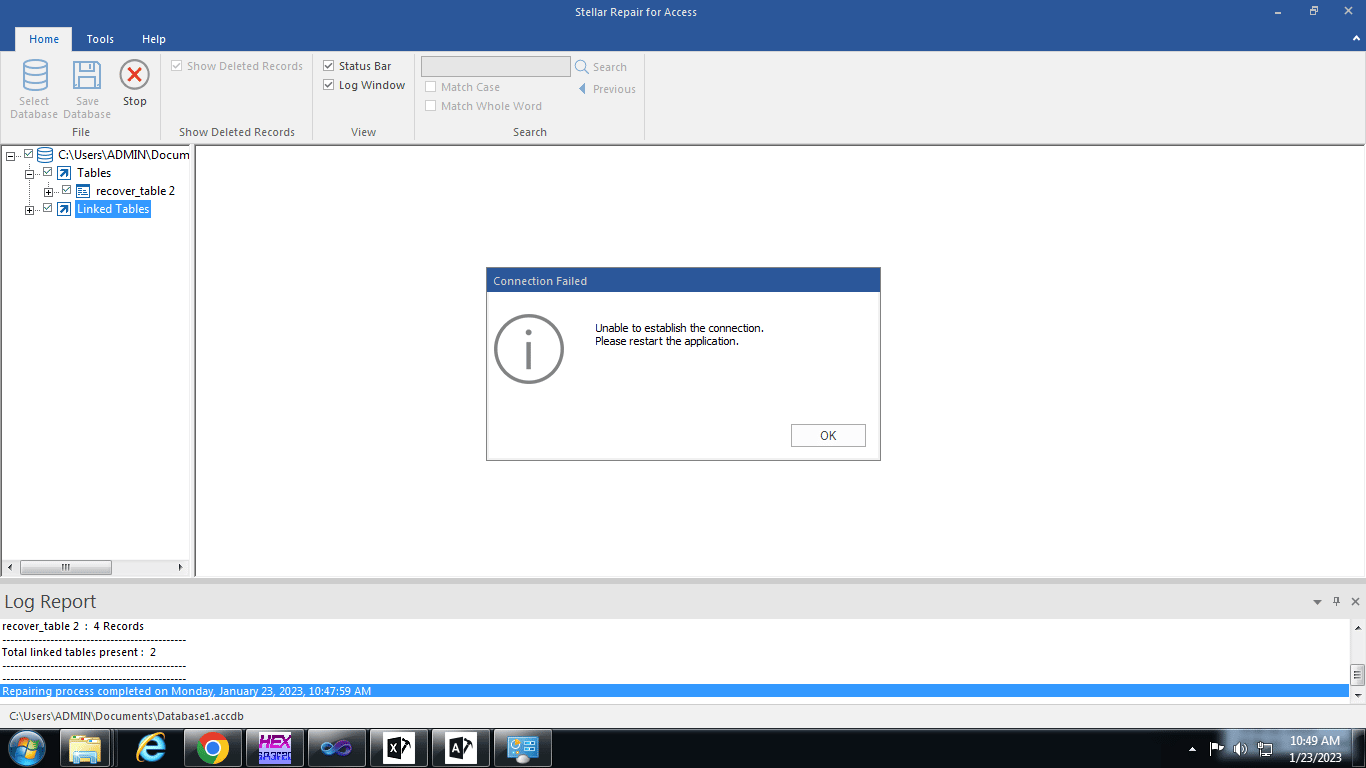Collapse the root database tree node
This screenshot has width=1366, height=768.
click(11, 156)
